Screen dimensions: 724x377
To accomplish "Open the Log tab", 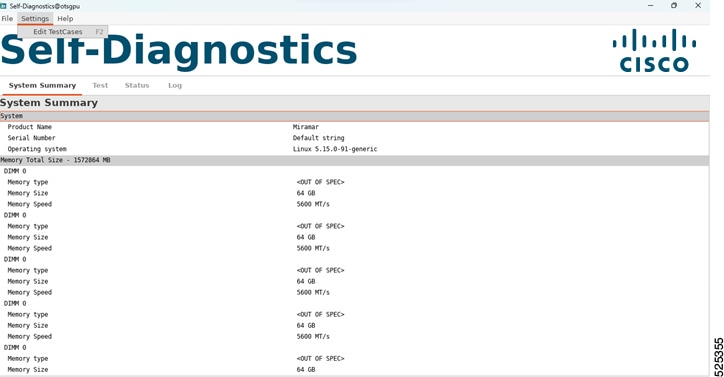I will point(175,85).
